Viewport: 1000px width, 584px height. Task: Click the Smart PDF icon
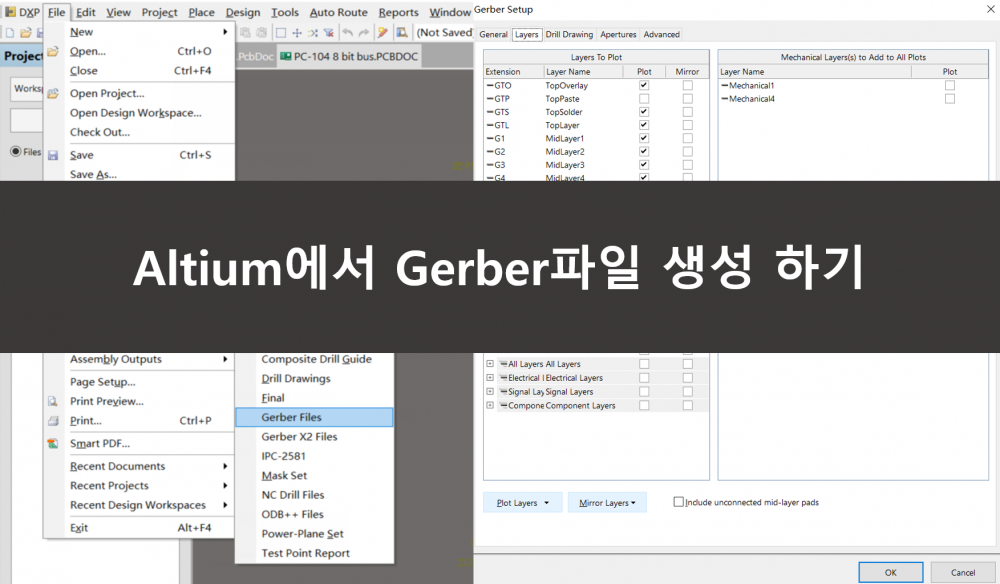[x=53, y=443]
